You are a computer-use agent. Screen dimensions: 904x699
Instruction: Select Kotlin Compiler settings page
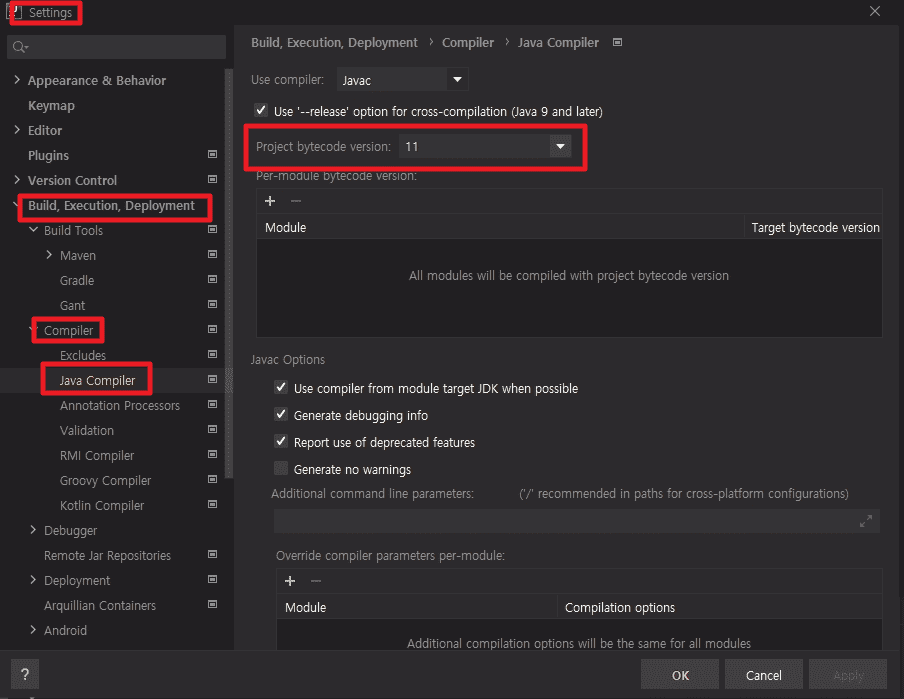tap(102, 505)
